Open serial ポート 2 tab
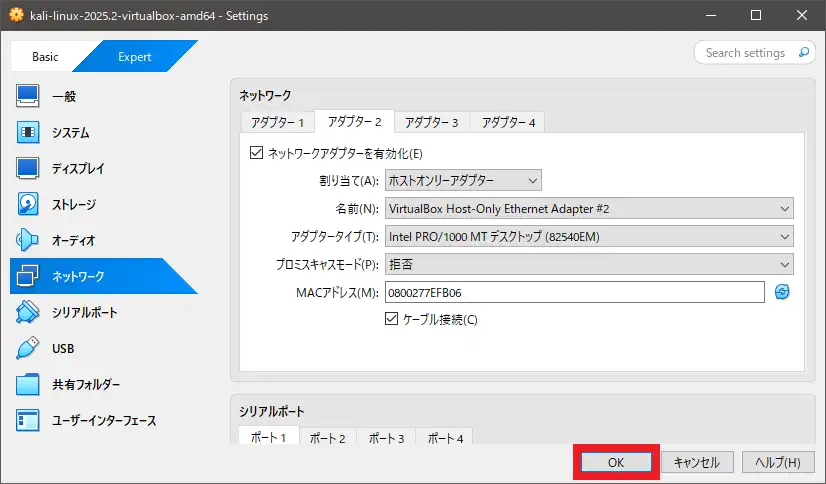This screenshot has width=826, height=484. click(328, 438)
